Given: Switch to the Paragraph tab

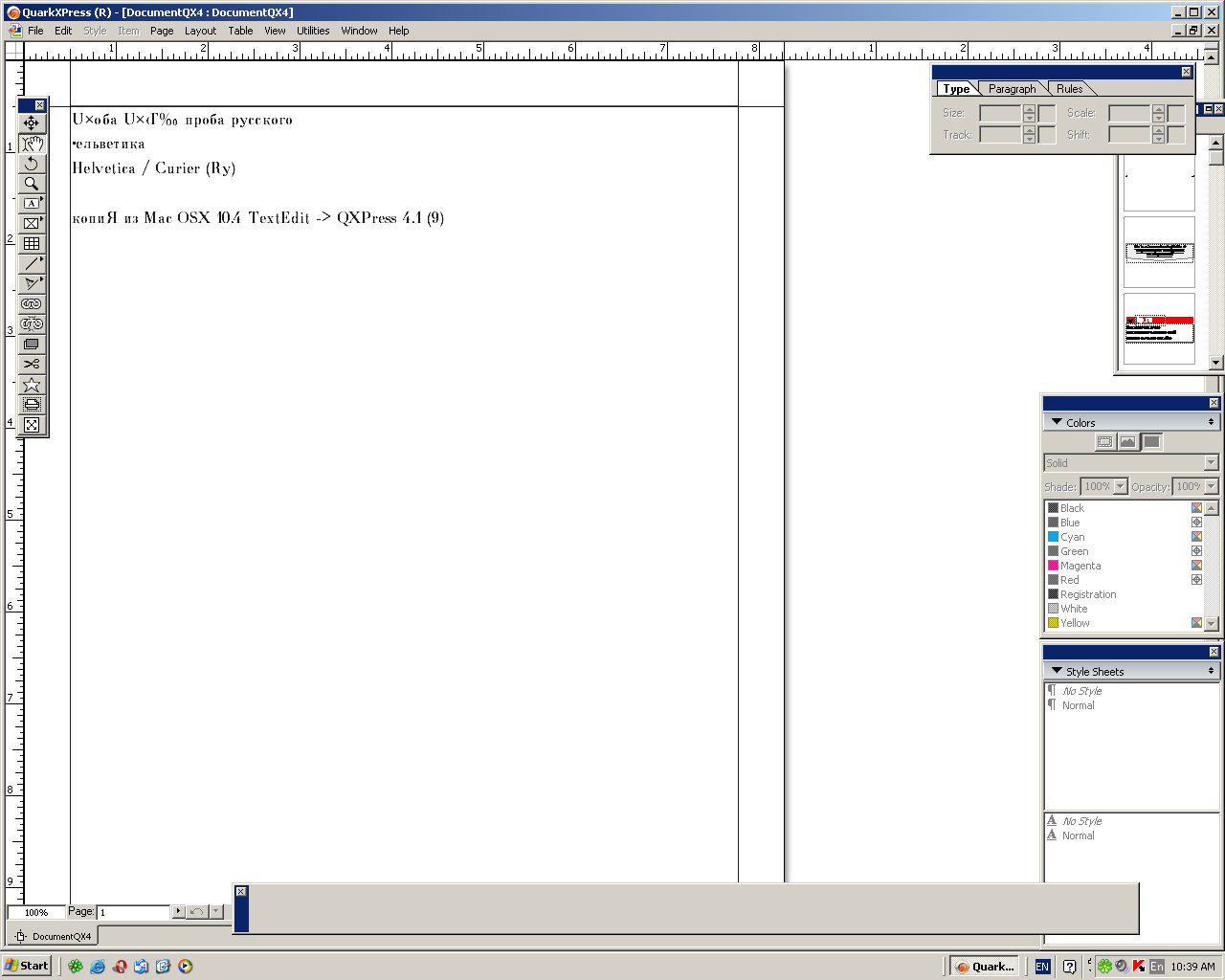Looking at the screenshot, I should pyautogui.click(x=1012, y=89).
